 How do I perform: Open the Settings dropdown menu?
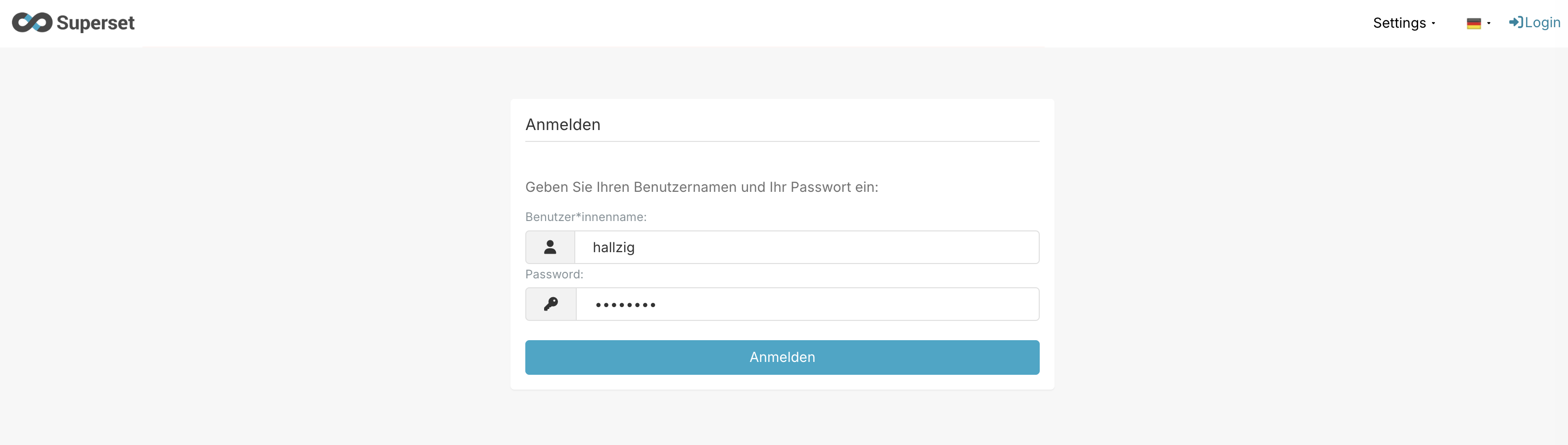coord(1404,23)
